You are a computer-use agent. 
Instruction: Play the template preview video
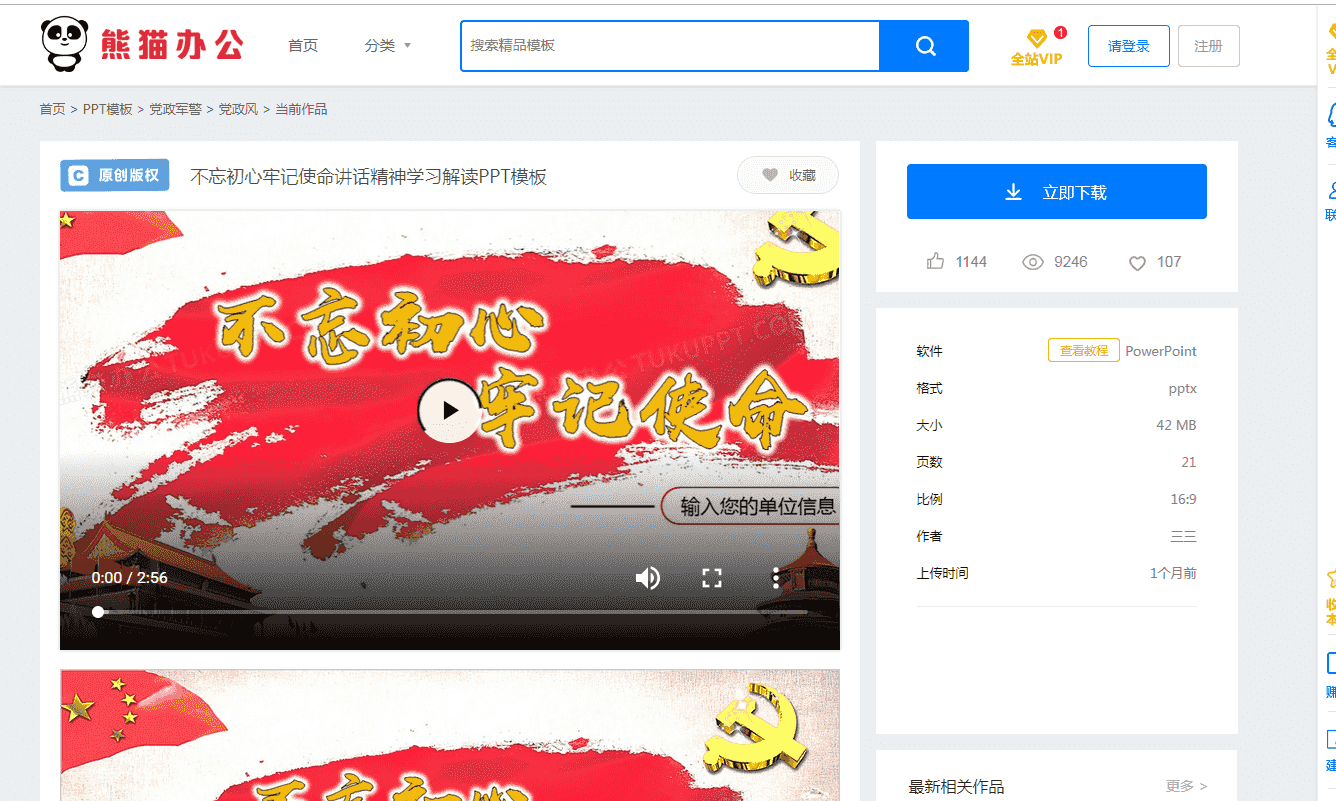[x=449, y=410]
